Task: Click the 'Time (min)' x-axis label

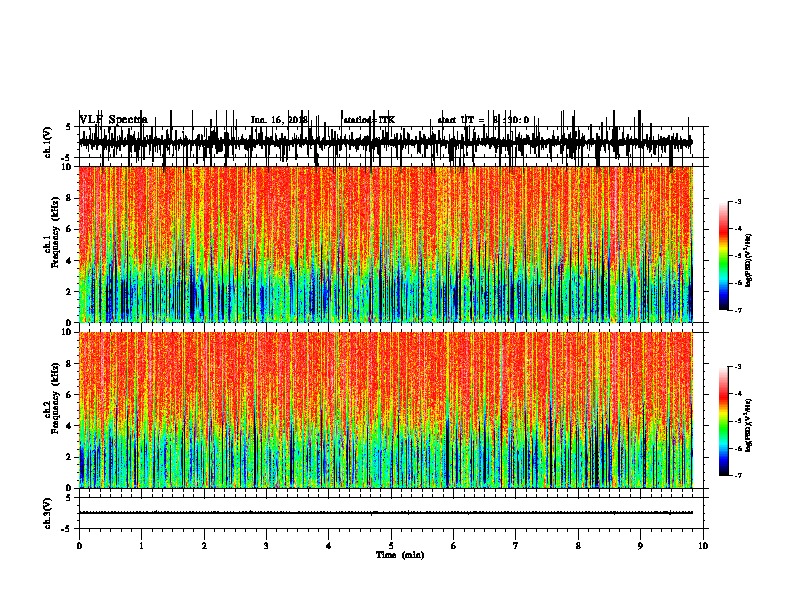Action: (400, 555)
